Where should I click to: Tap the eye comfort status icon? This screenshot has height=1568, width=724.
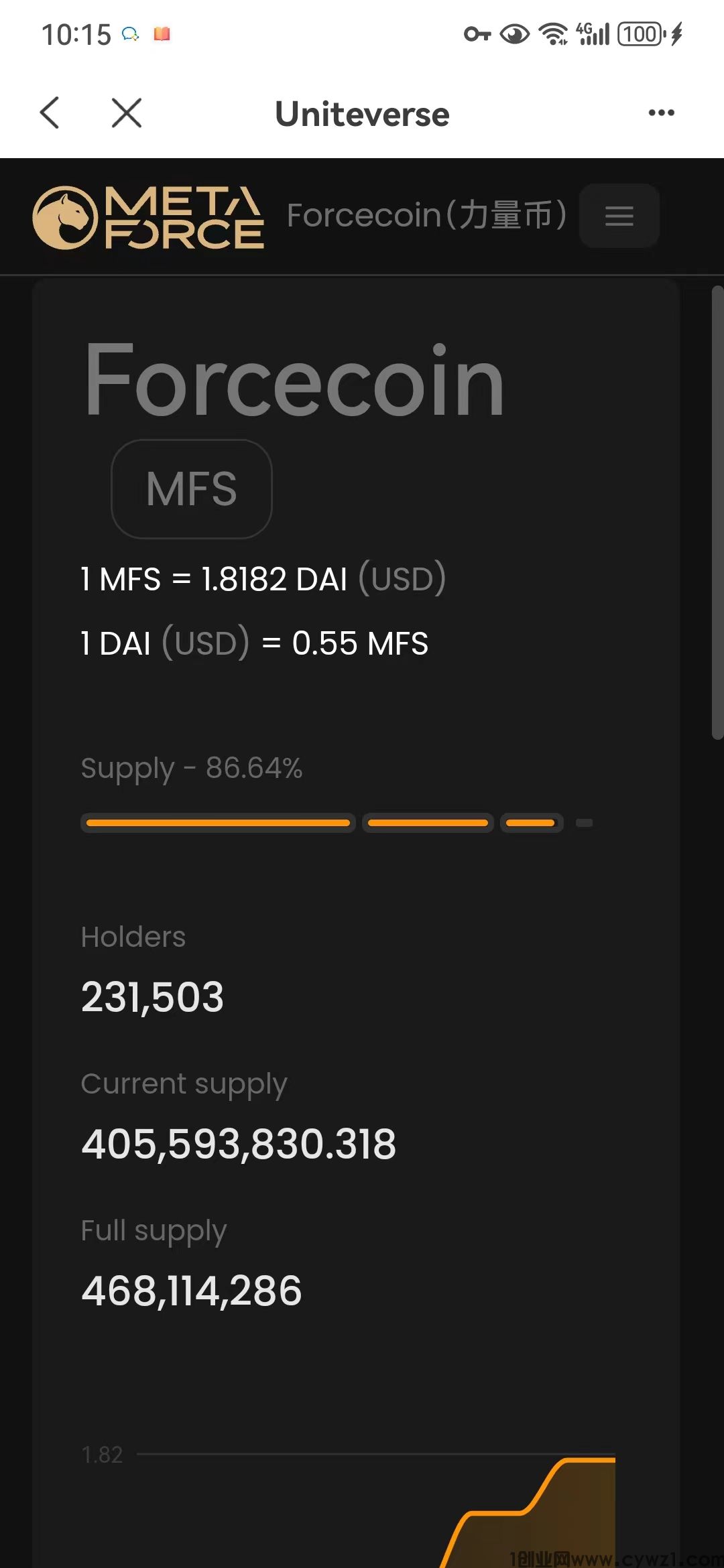(514, 34)
